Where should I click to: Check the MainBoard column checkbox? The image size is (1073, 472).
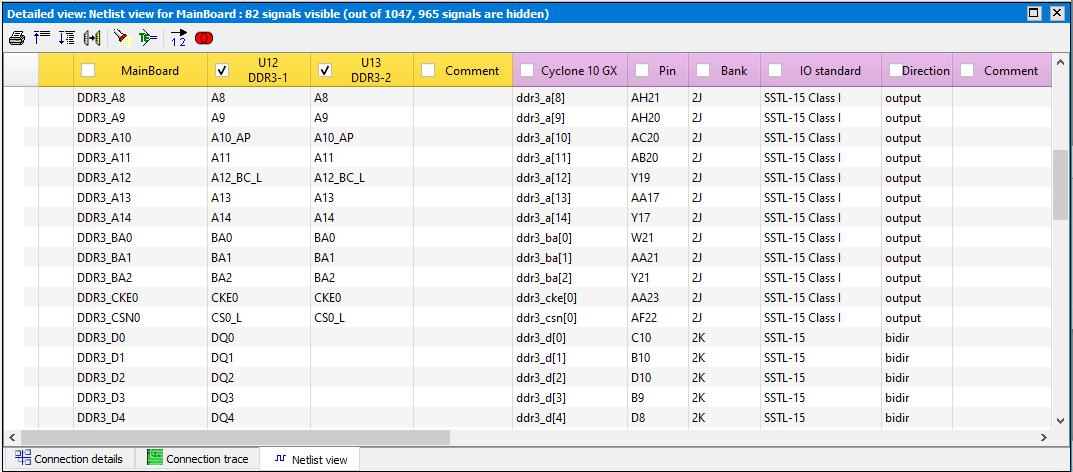click(88, 70)
